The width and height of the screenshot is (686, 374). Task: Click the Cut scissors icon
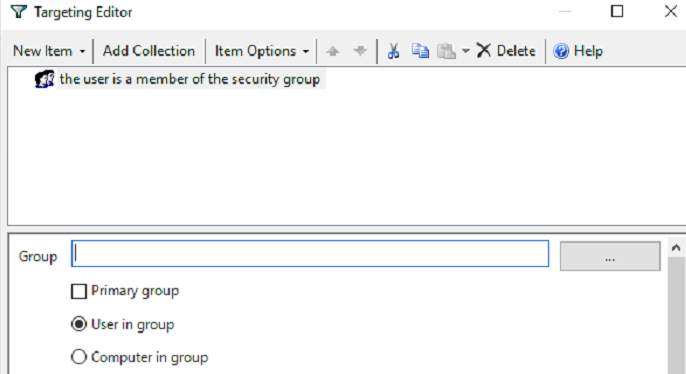(x=393, y=51)
